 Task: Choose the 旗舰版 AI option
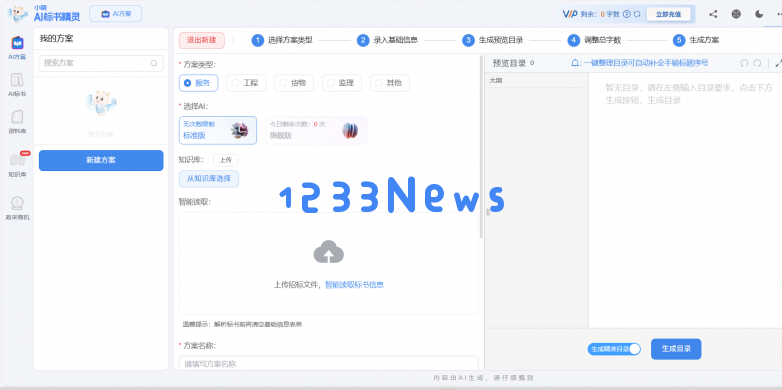(316, 130)
